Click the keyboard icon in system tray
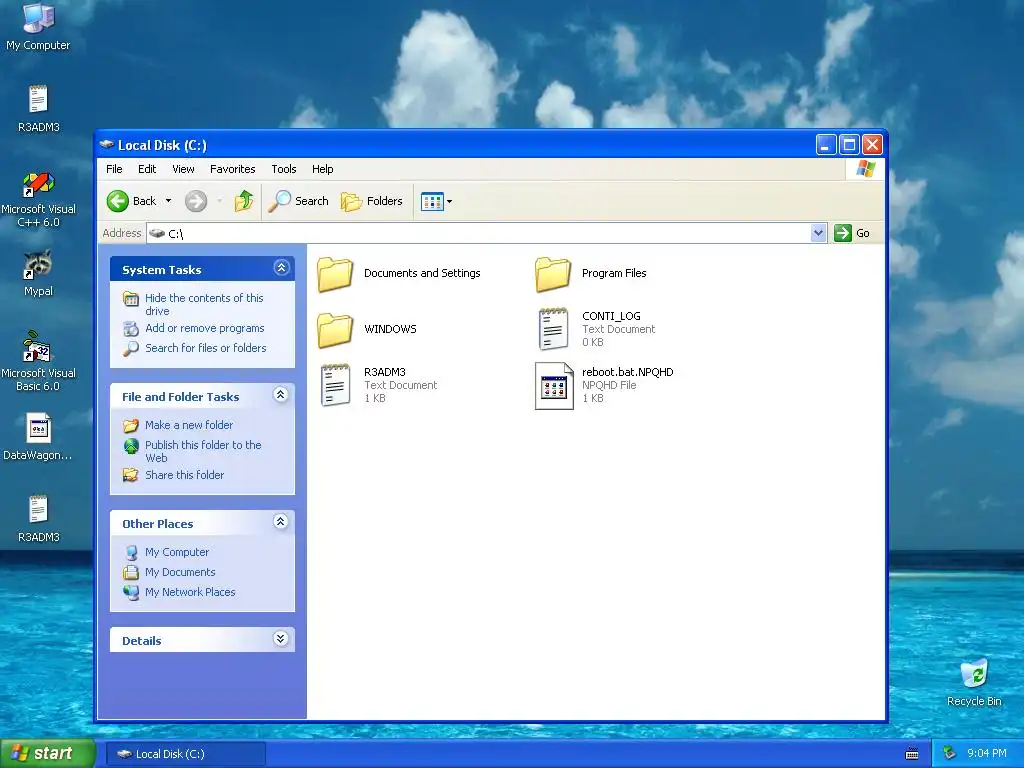The height and width of the screenshot is (768, 1024). (912, 754)
